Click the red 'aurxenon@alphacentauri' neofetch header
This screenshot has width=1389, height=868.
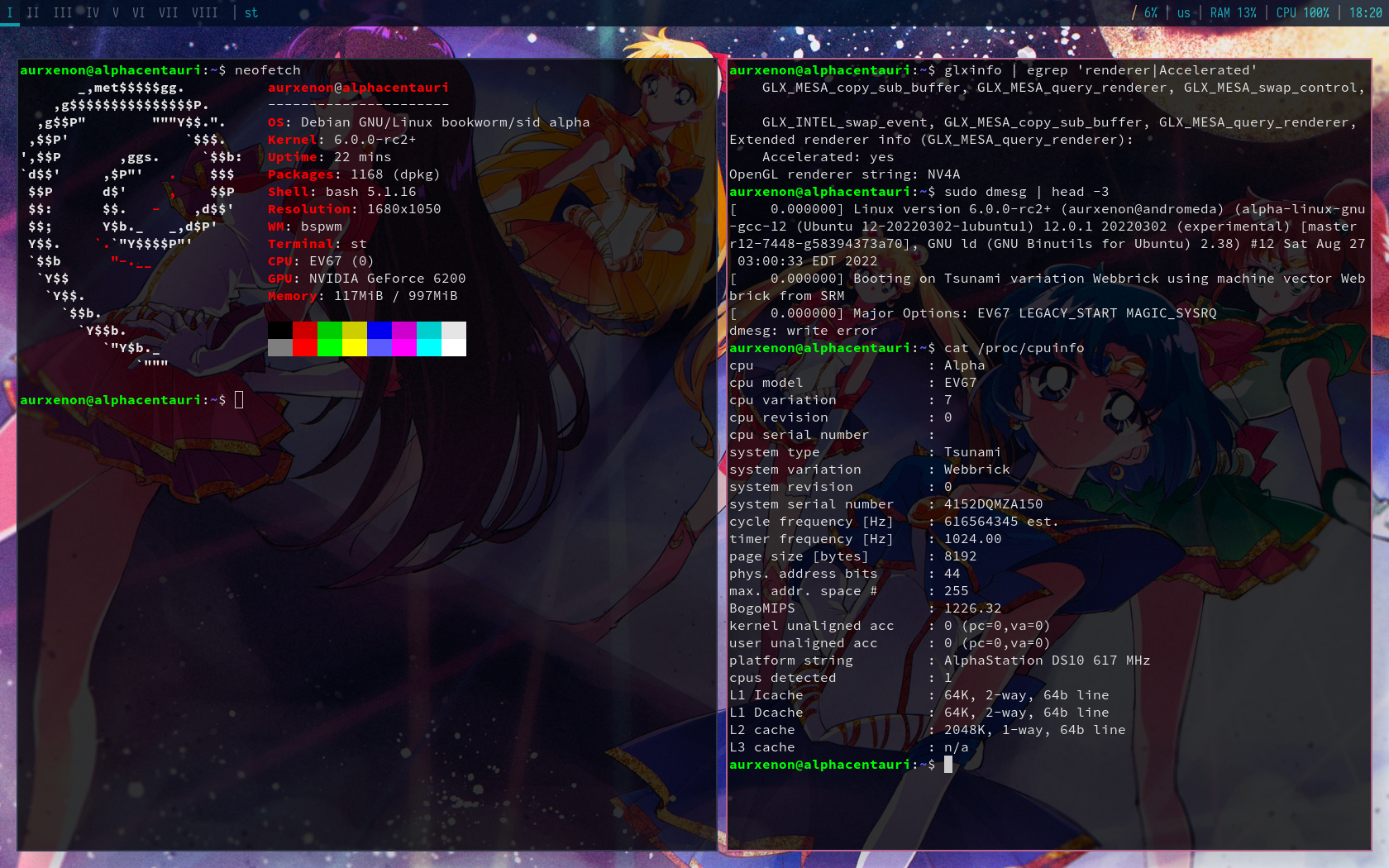coord(359,88)
